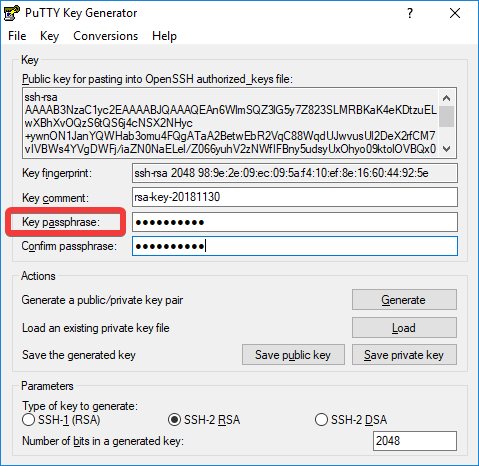Click the PuTTY Key Generator title icon
The width and height of the screenshot is (479, 466).
(11, 13)
